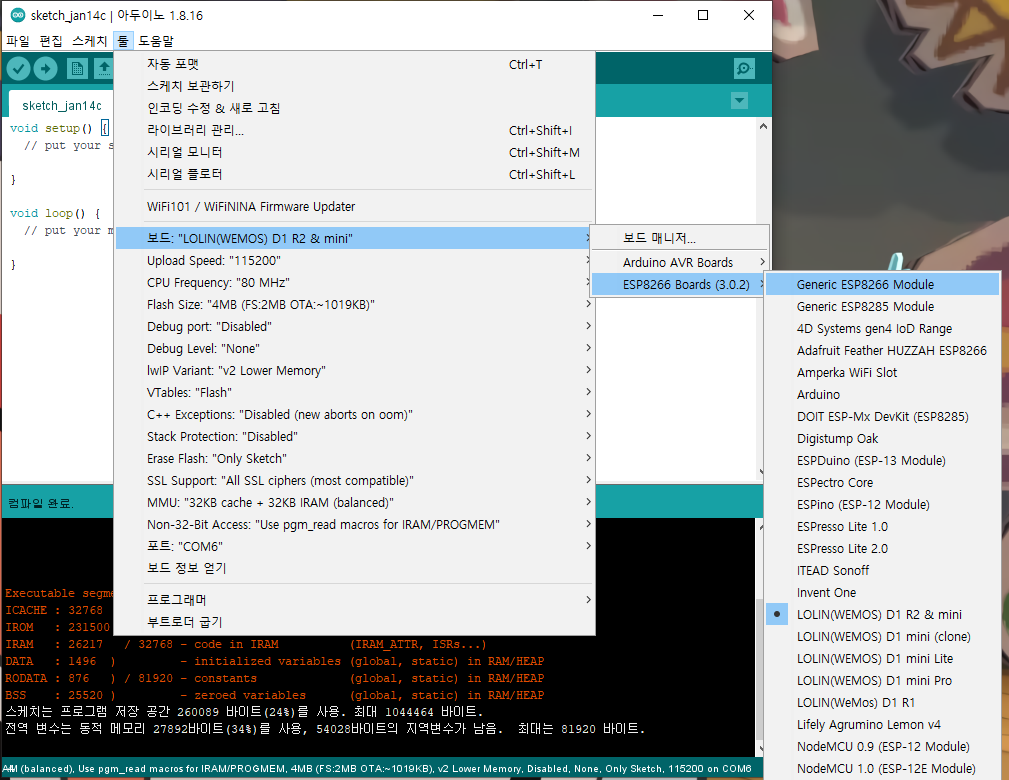
Task: Expand the Debug port submenu
Action: pos(355,326)
